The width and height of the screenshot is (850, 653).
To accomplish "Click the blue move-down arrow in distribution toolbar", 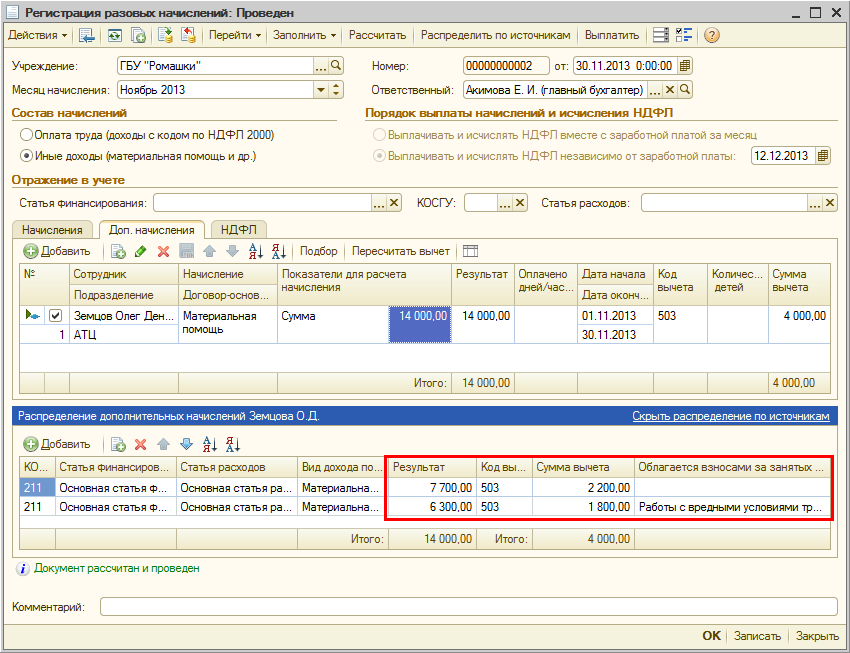I will [x=185, y=444].
